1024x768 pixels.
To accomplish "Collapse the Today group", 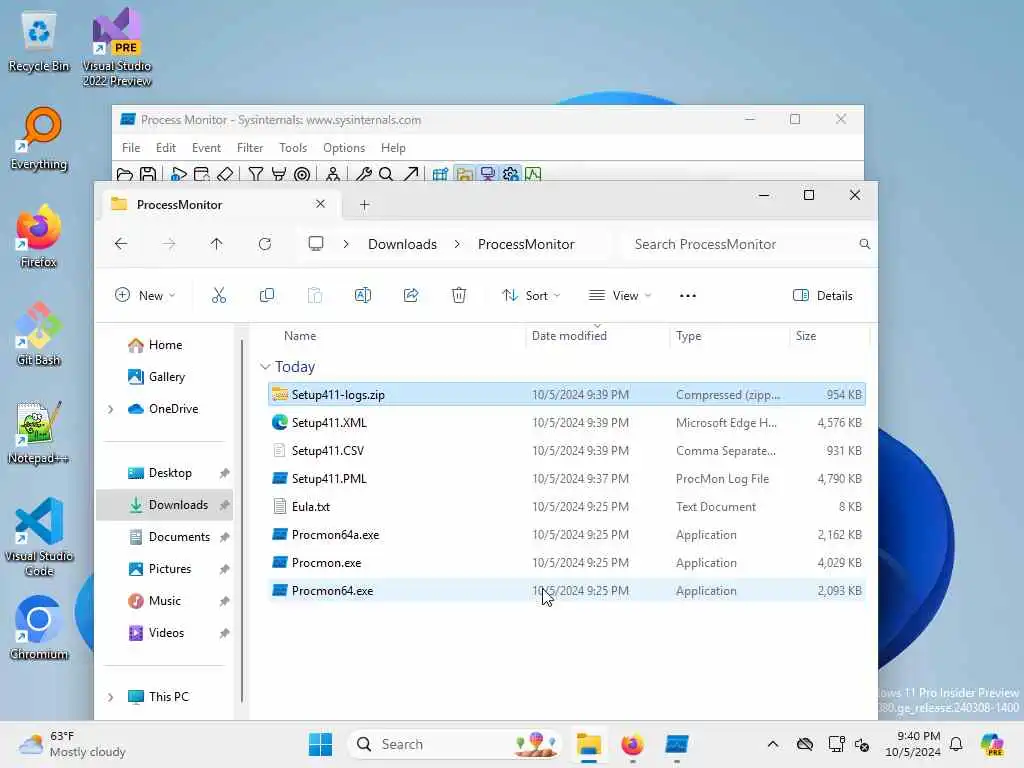I will pyautogui.click(x=265, y=366).
